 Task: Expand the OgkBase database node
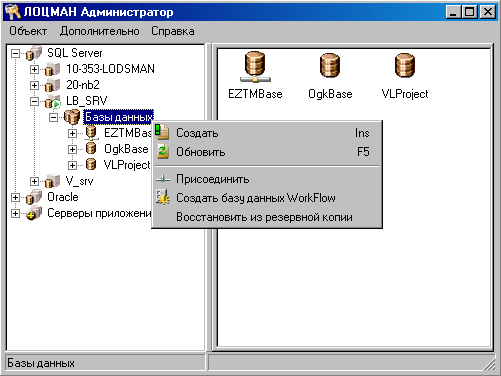[x=72, y=149]
